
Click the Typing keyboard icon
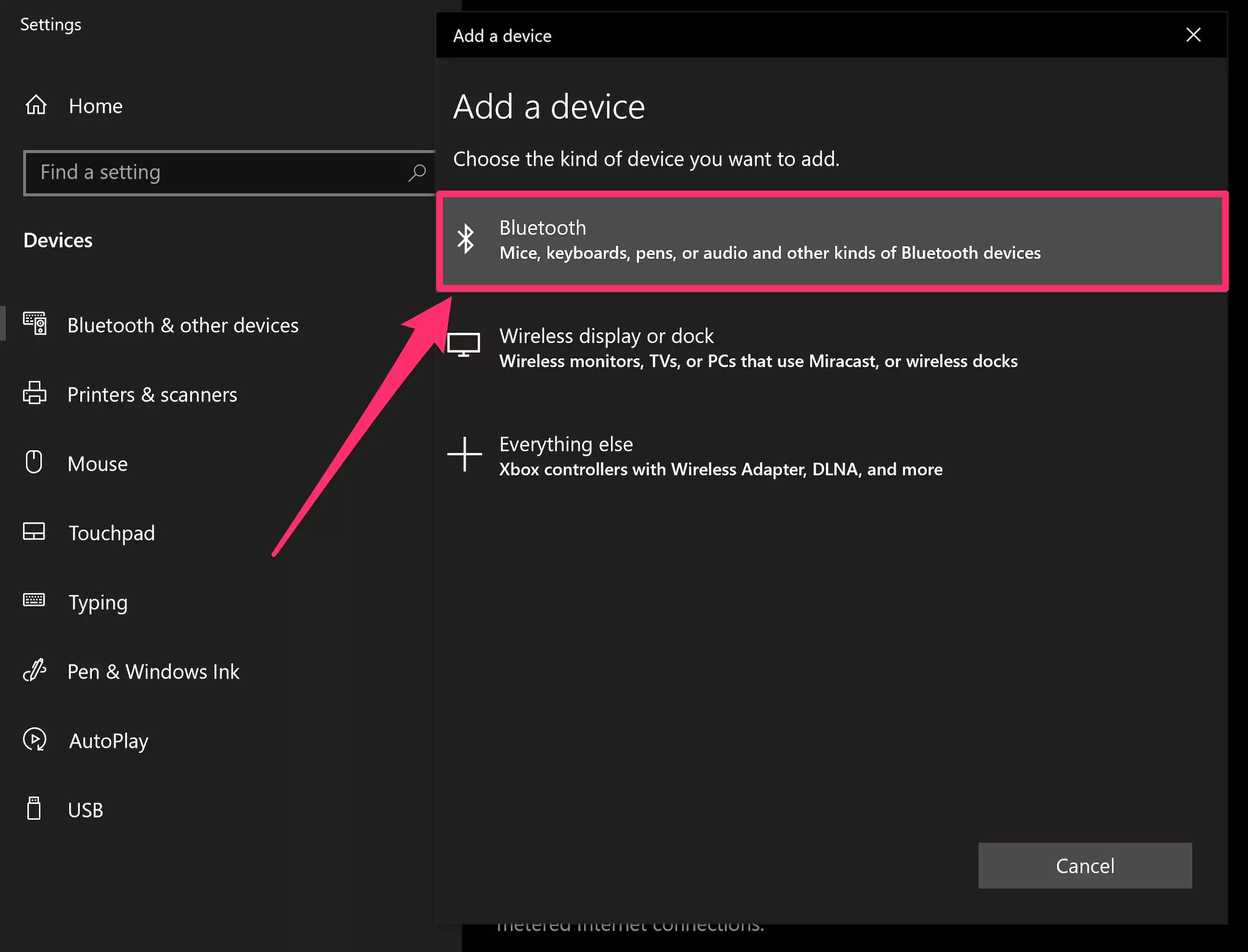coord(34,601)
